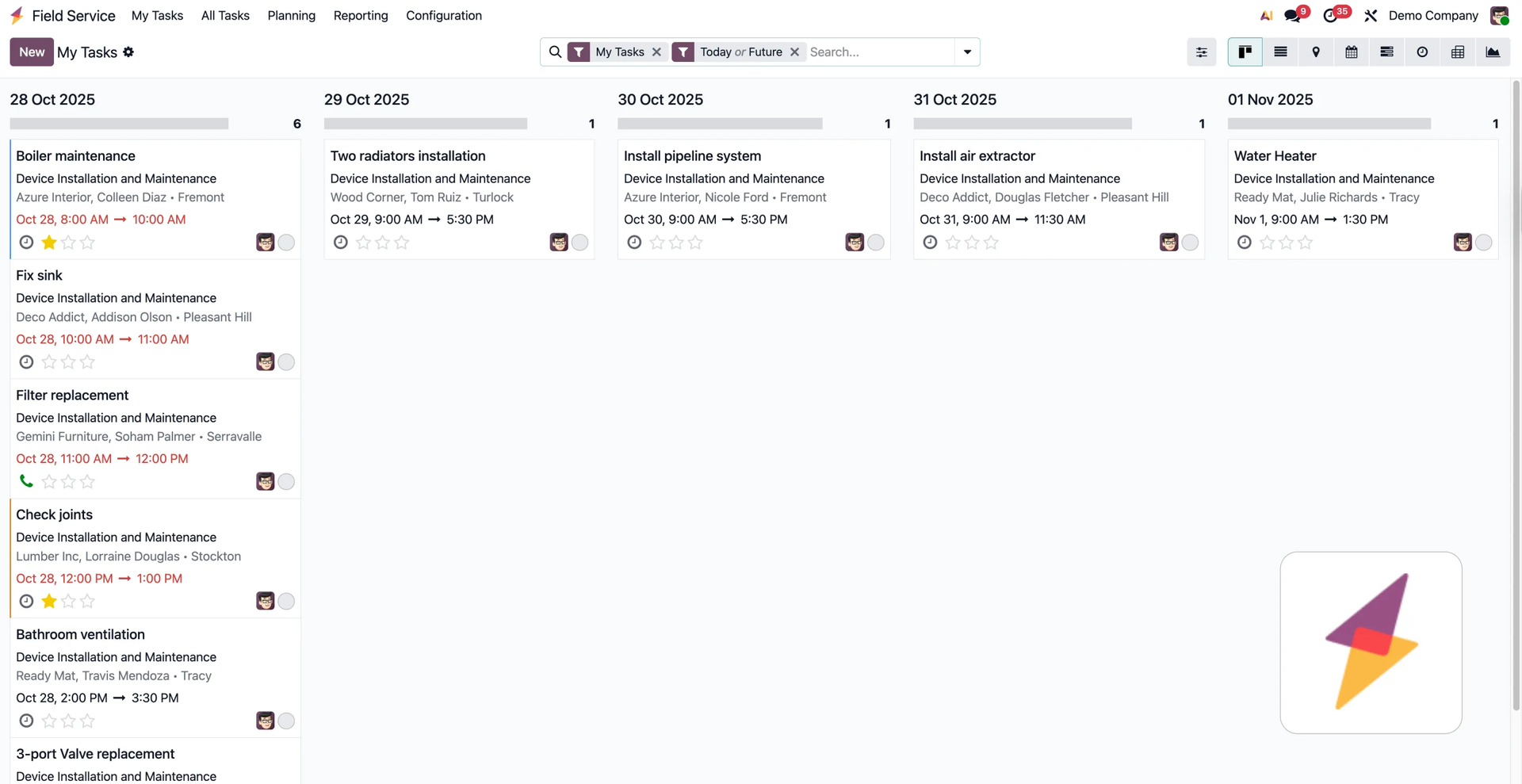Open the conversations messages icon
The image size is (1522, 784).
(x=1292, y=16)
